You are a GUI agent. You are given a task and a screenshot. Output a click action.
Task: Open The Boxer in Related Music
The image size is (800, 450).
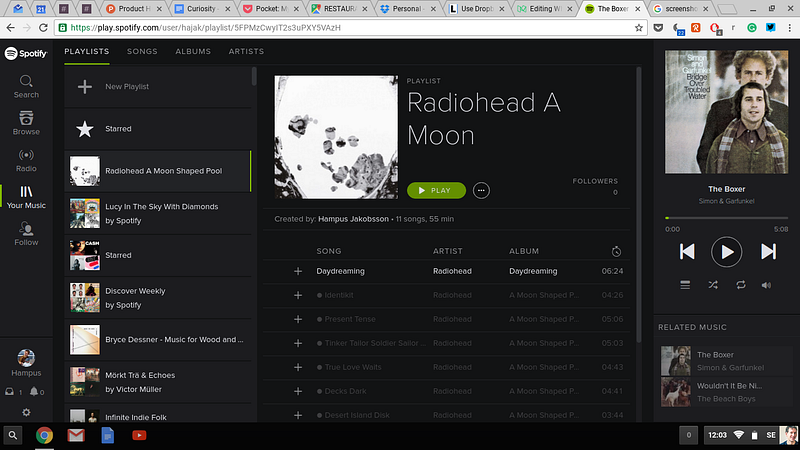(727, 361)
